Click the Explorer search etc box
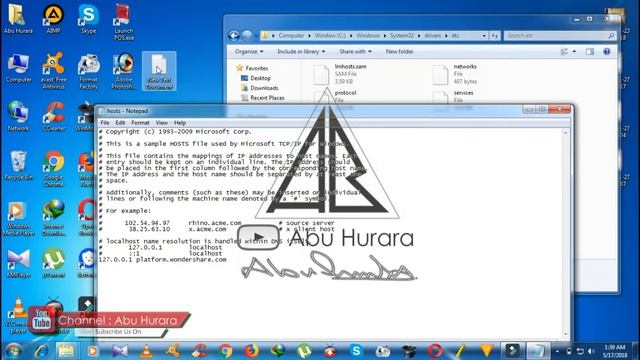This screenshot has width=640, height=360. coord(559,36)
